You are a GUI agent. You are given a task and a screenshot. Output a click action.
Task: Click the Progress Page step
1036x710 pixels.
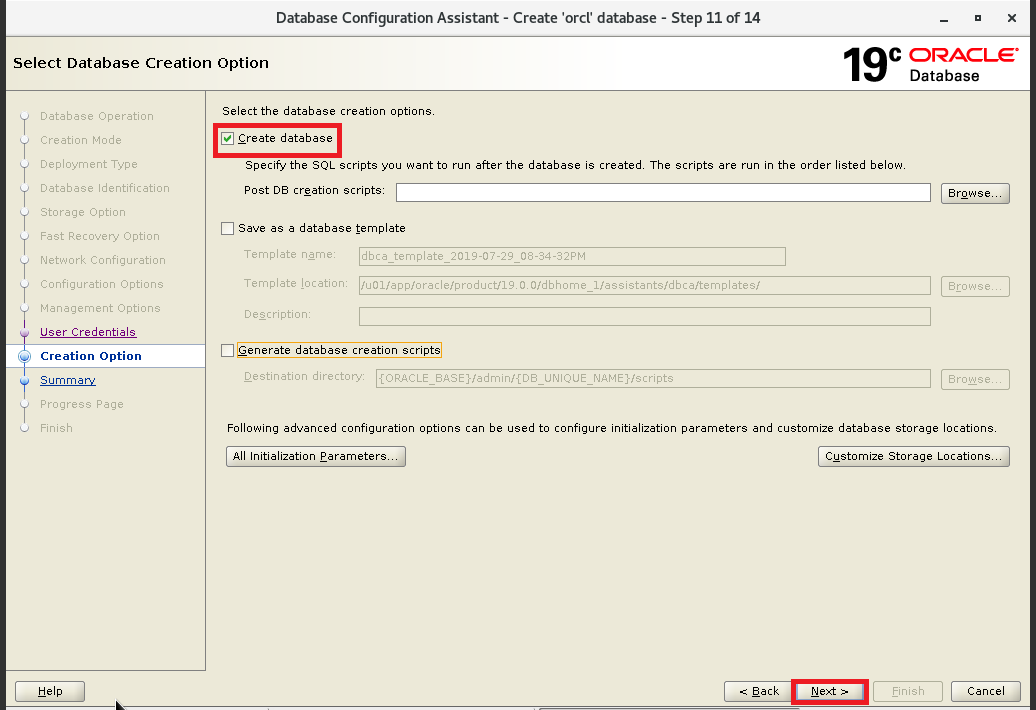[81, 404]
